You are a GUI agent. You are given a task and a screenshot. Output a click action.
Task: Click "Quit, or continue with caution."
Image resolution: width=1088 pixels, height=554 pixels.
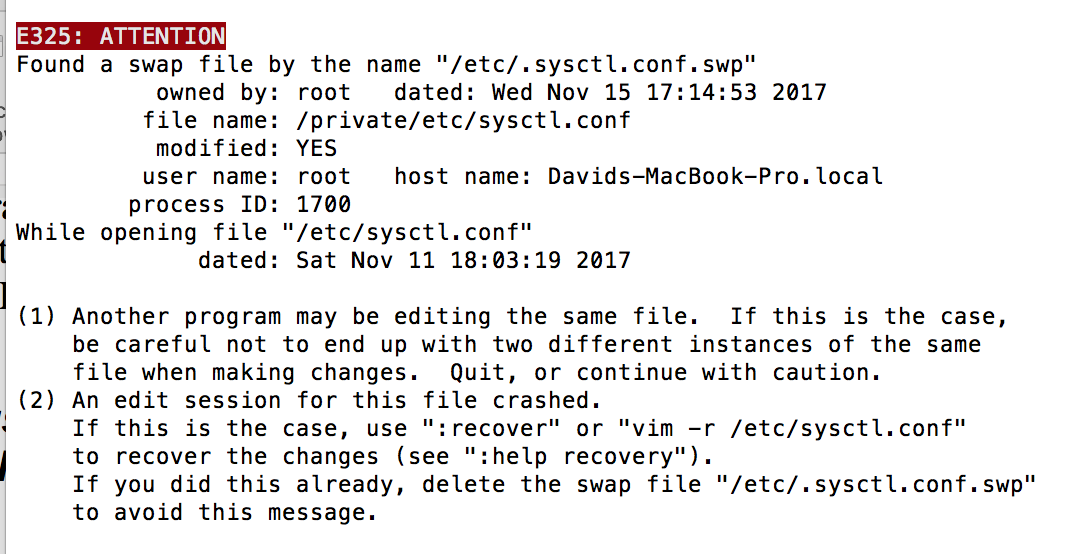[x=665, y=373]
